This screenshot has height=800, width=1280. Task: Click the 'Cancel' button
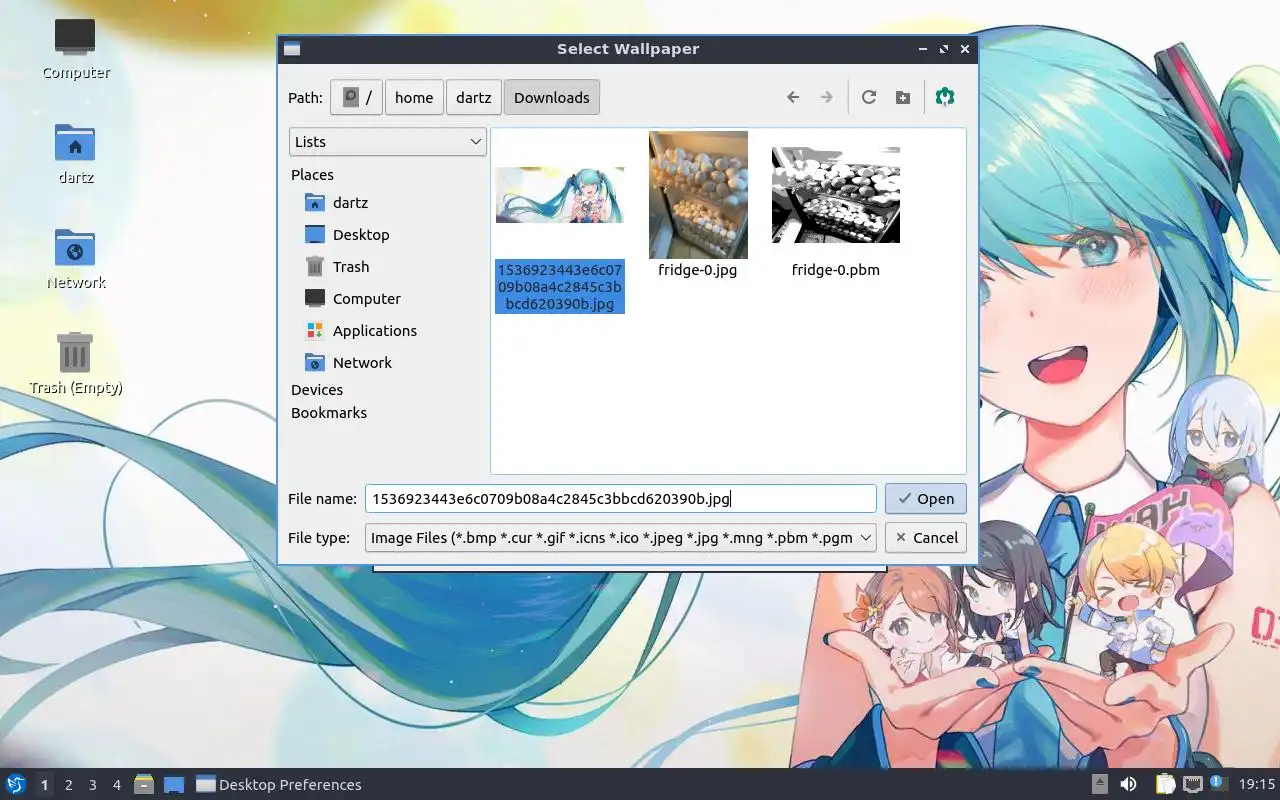pyautogui.click(x=926, y=538)
